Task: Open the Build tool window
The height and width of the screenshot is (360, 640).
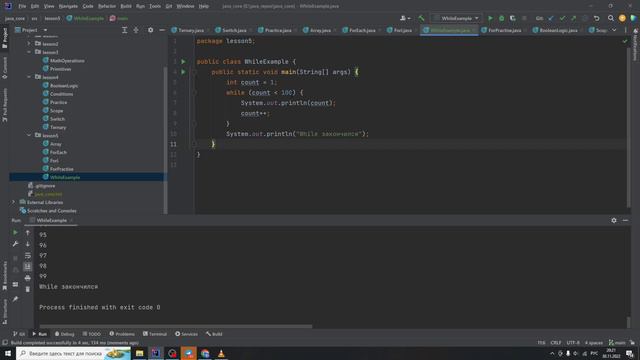Action: tap(214, 334)
